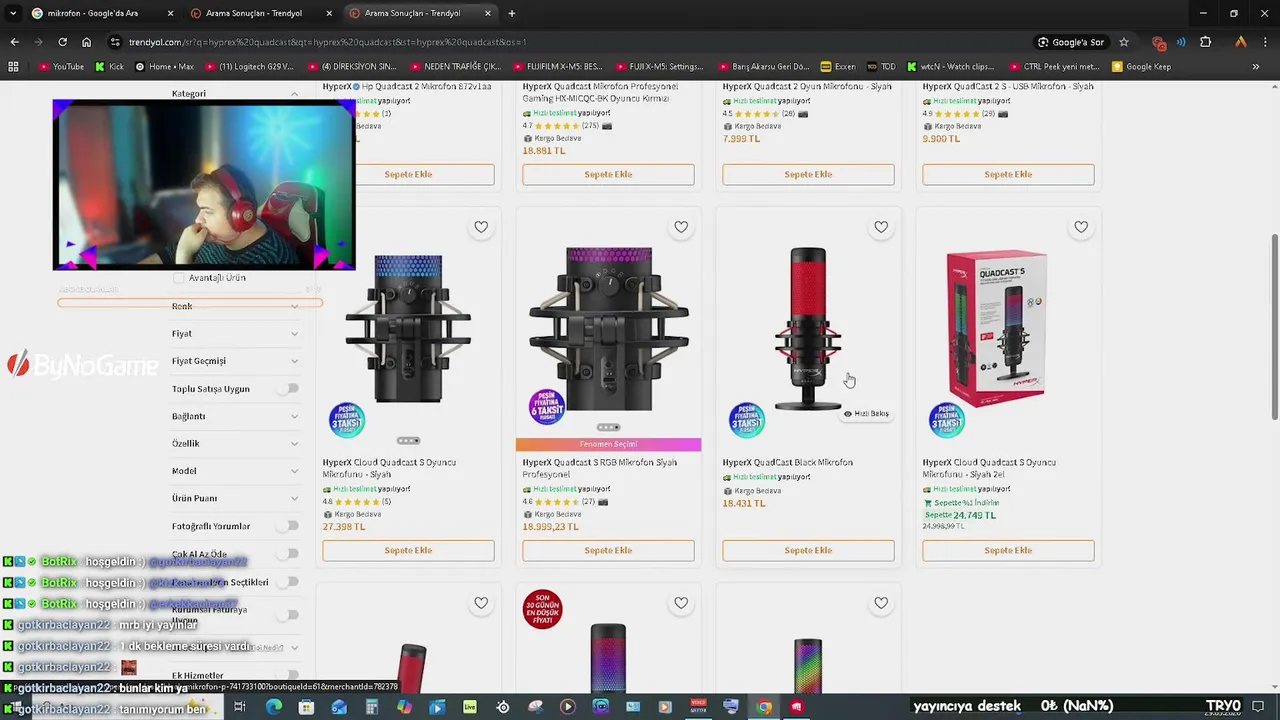The width and height of the screenshot is (1280, 720).
Task: Favorite the HyperX Cloud Quadcast S 27.398 TL microphone
Action: [x=481, y=227]
